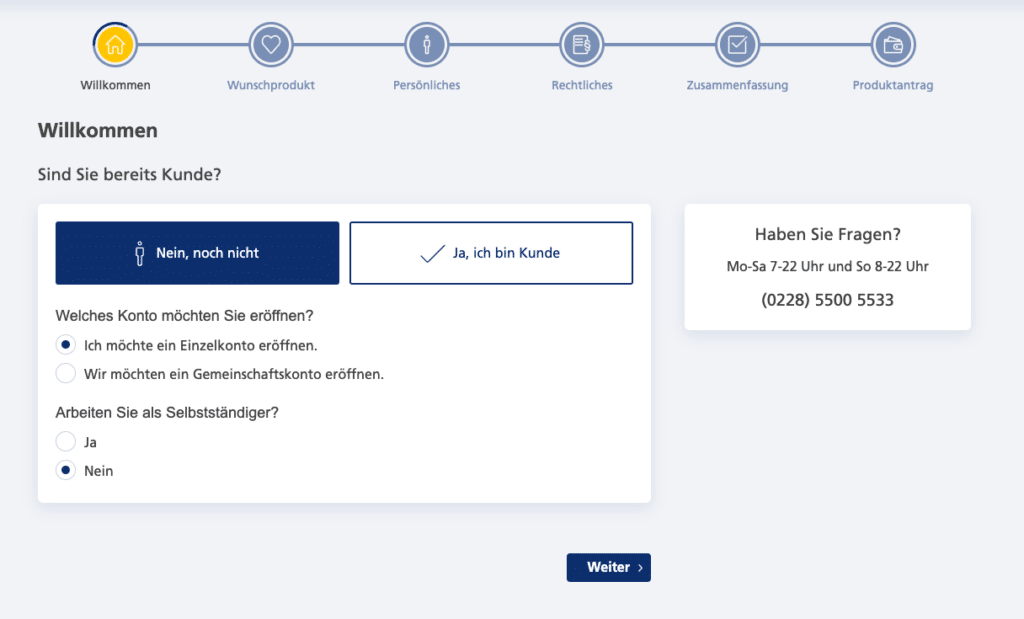Click the Rechtliches step label
This screenshot has width=1024, height=619.
point(582,85)
